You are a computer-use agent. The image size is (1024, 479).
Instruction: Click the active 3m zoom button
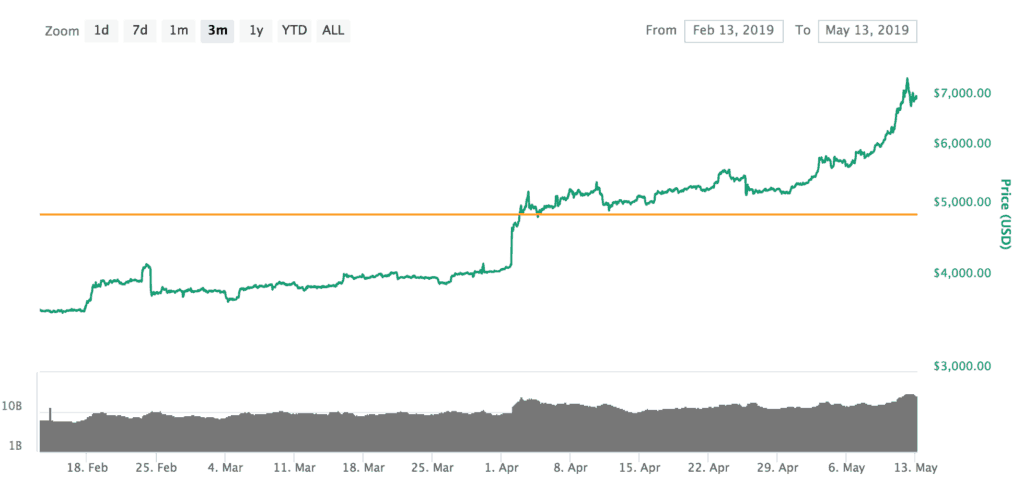click(217, 30)
